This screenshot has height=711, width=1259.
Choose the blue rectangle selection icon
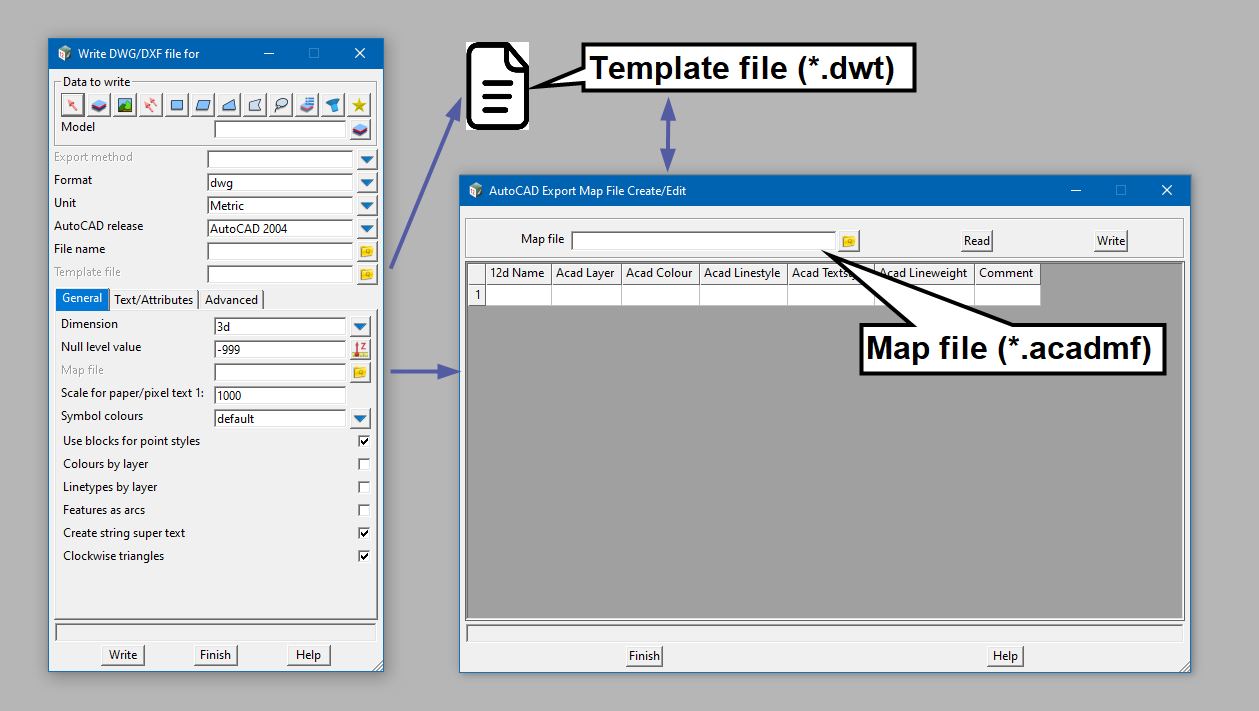(x=177, y=104)
